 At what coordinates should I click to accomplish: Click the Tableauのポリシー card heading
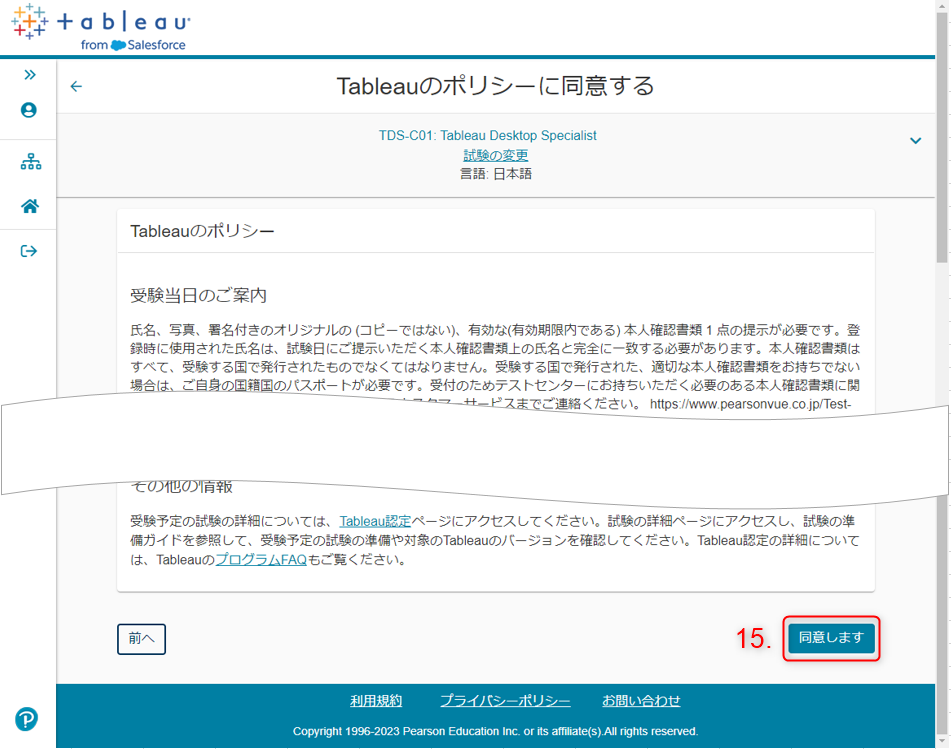(202, 231)
